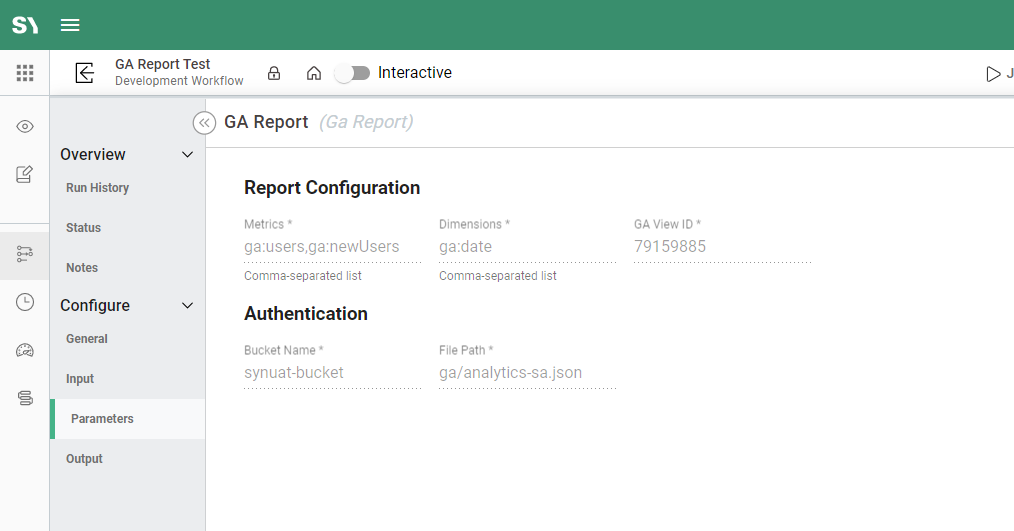Screen dimensions: 1014x531
Task: Click the GA Report Test workflow title
Action: (162, 64)
